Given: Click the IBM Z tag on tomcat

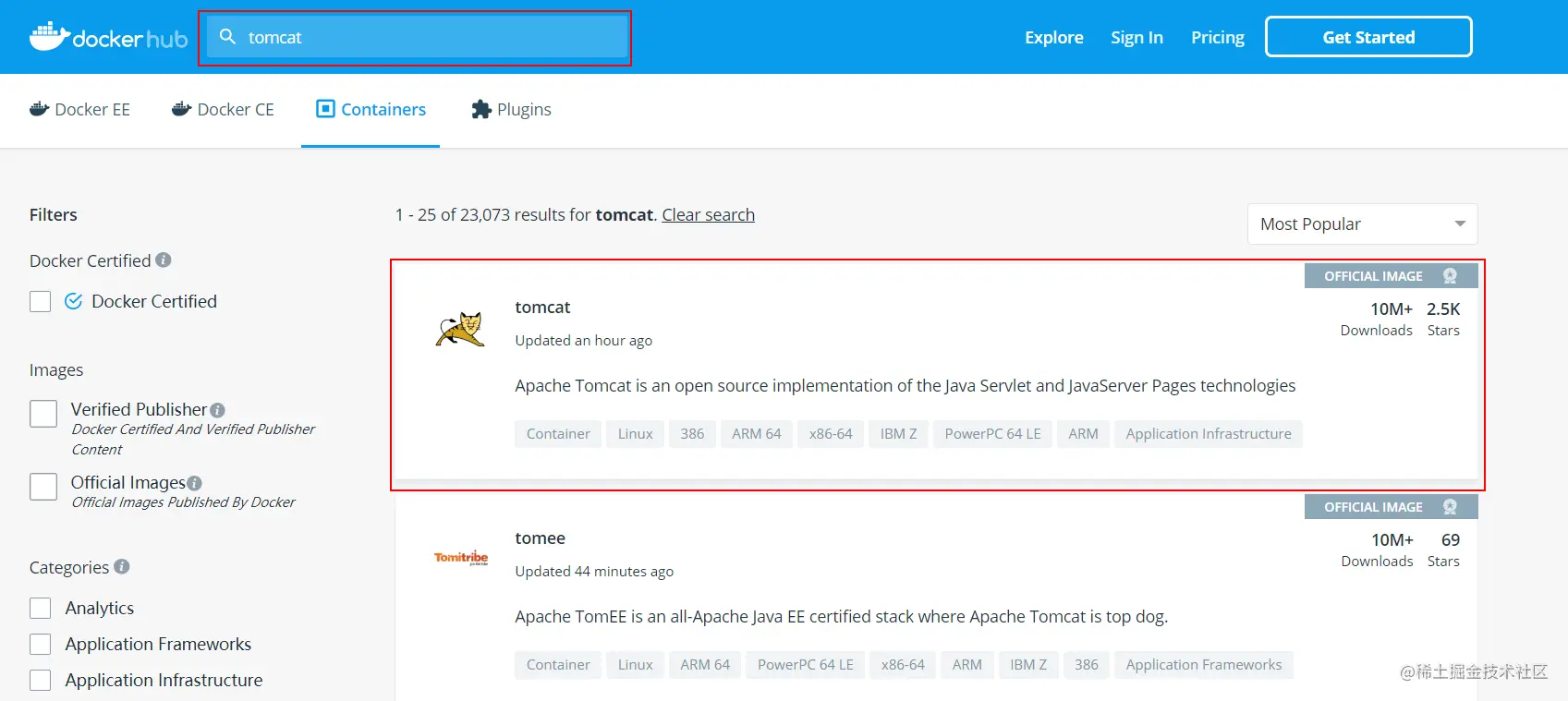Looking at the screenshot, I should (x=898, y=434).
